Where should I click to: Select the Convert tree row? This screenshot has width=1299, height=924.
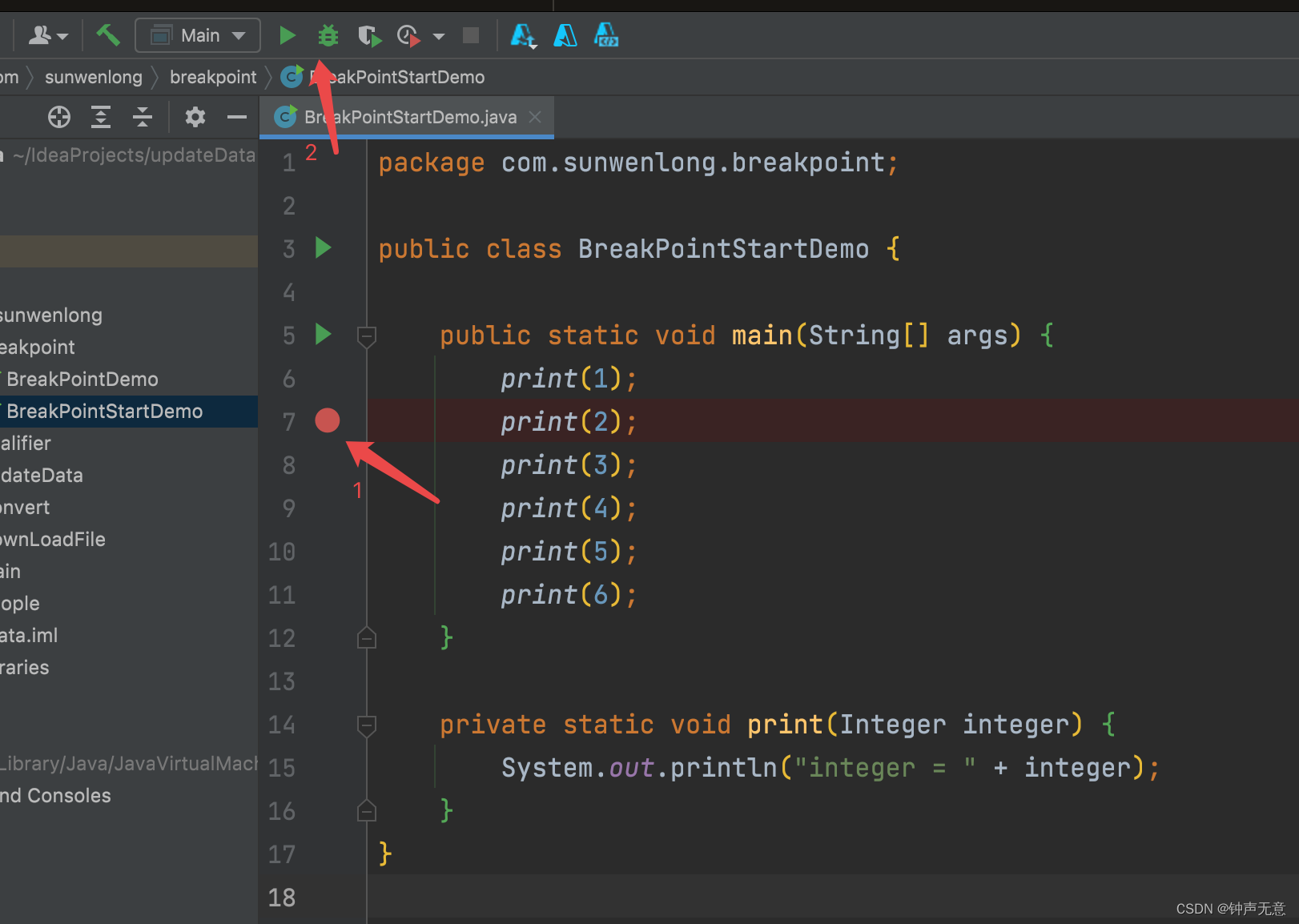129,507
